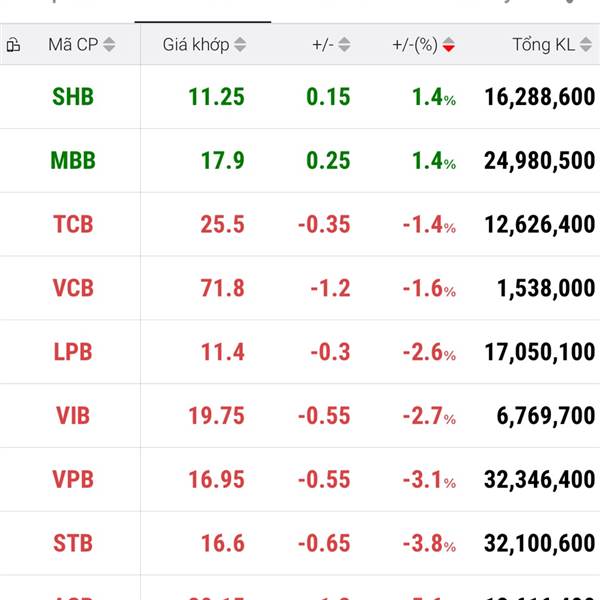Click LPB percent change -2.6%
This screenshot has width=600, height=600.
[x=429, y=352]
